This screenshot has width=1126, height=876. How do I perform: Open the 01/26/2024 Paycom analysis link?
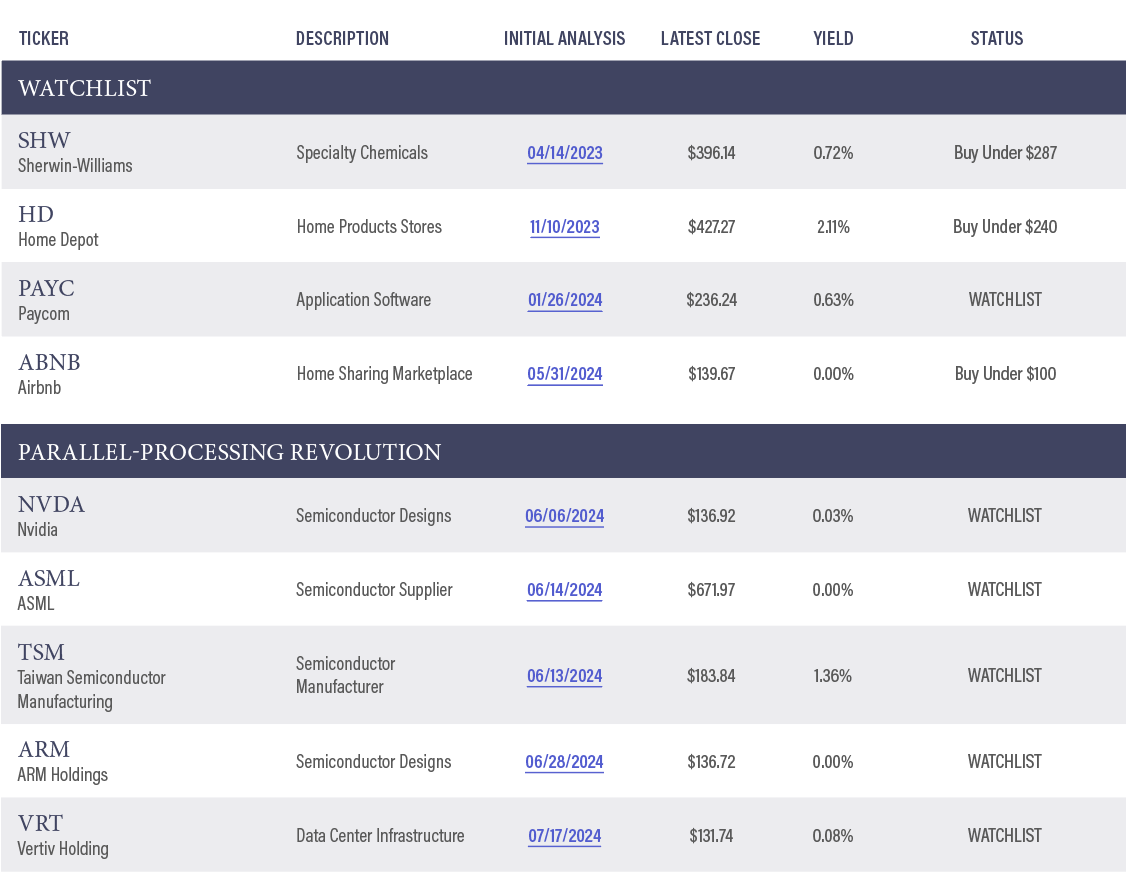tap(565, 300)
